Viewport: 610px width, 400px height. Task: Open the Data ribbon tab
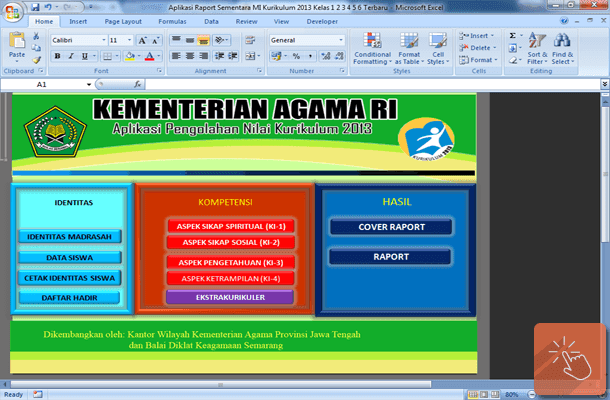coord(211,21)
